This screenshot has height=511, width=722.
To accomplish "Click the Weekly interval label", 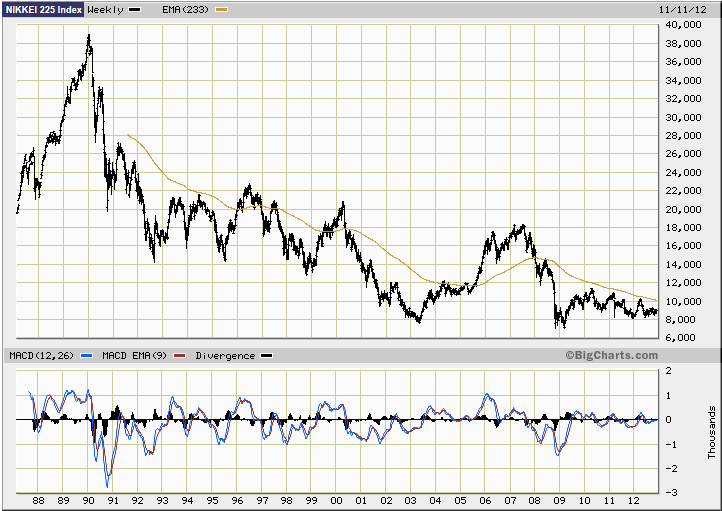I will pos(105,10).
